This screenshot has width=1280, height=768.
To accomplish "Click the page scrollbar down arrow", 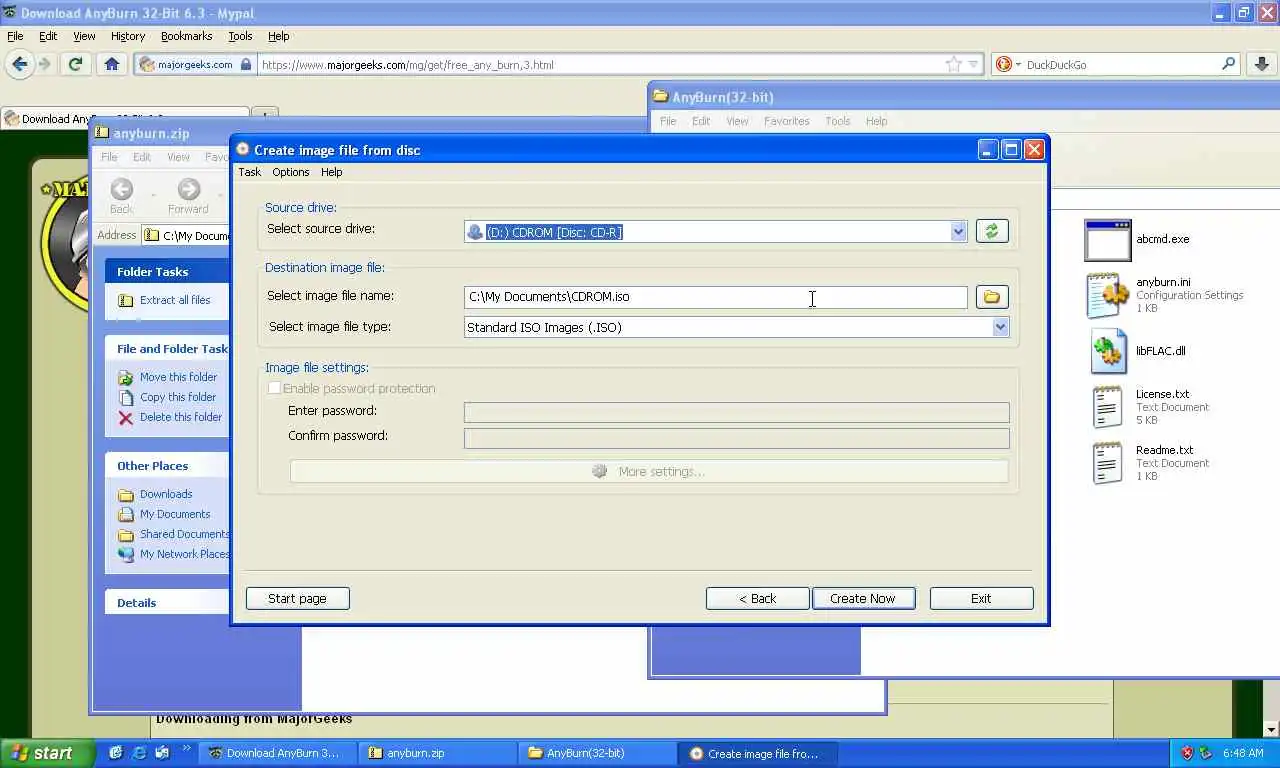I will (x=1272, y=729).
